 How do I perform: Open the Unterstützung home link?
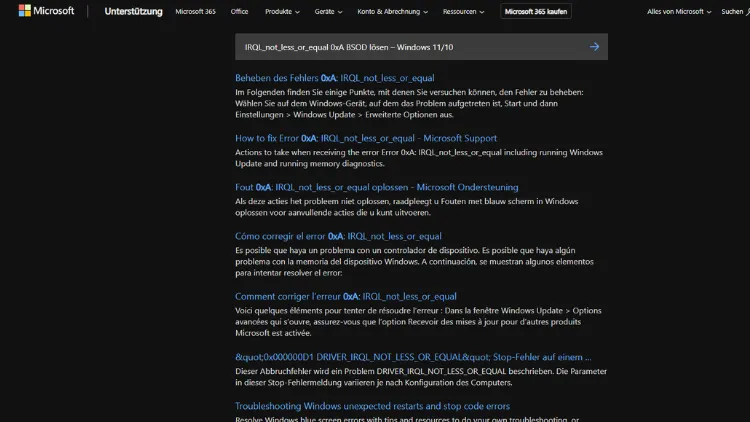pyautogui.click(x=133, y=11)
